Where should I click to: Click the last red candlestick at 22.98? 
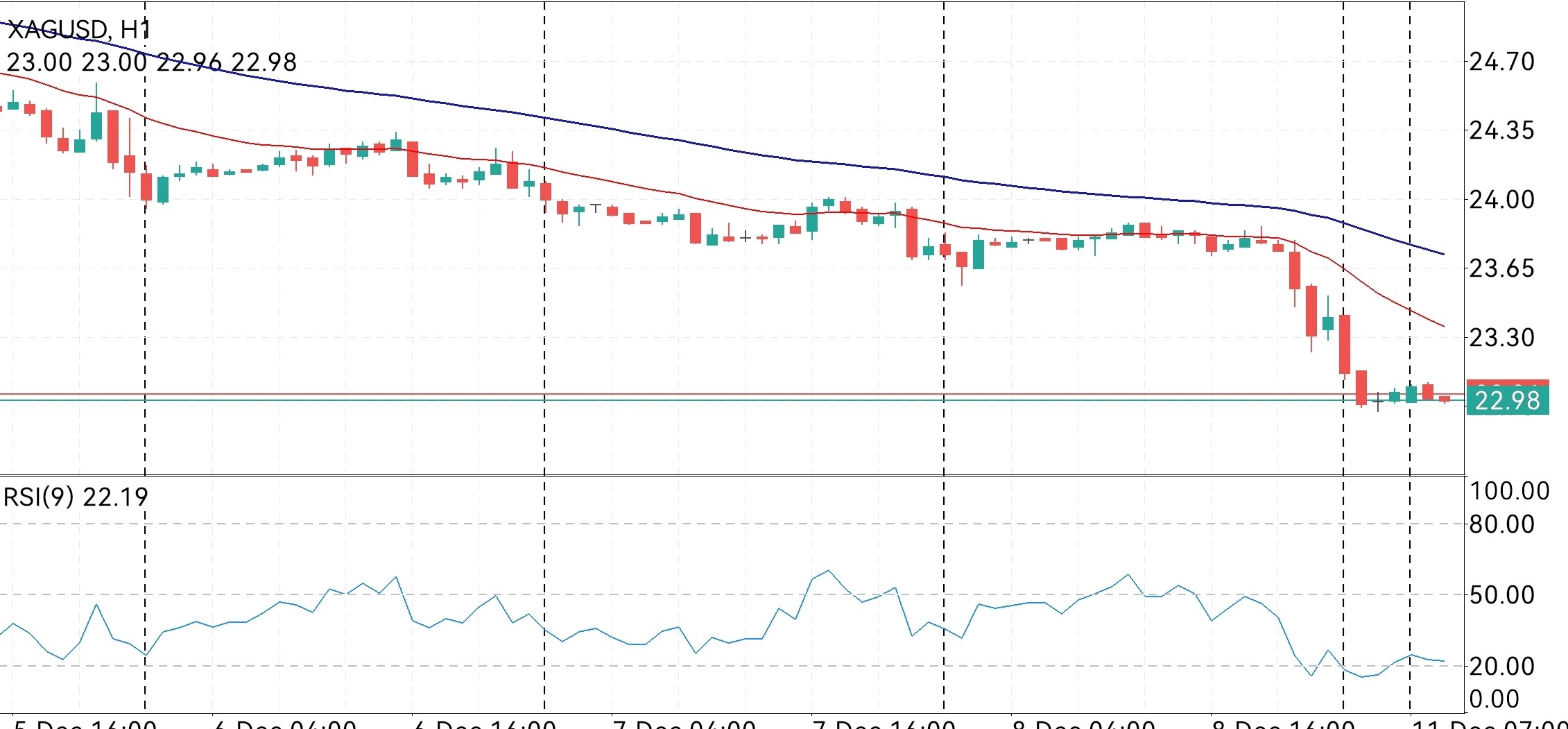[x=1445, y=399]
